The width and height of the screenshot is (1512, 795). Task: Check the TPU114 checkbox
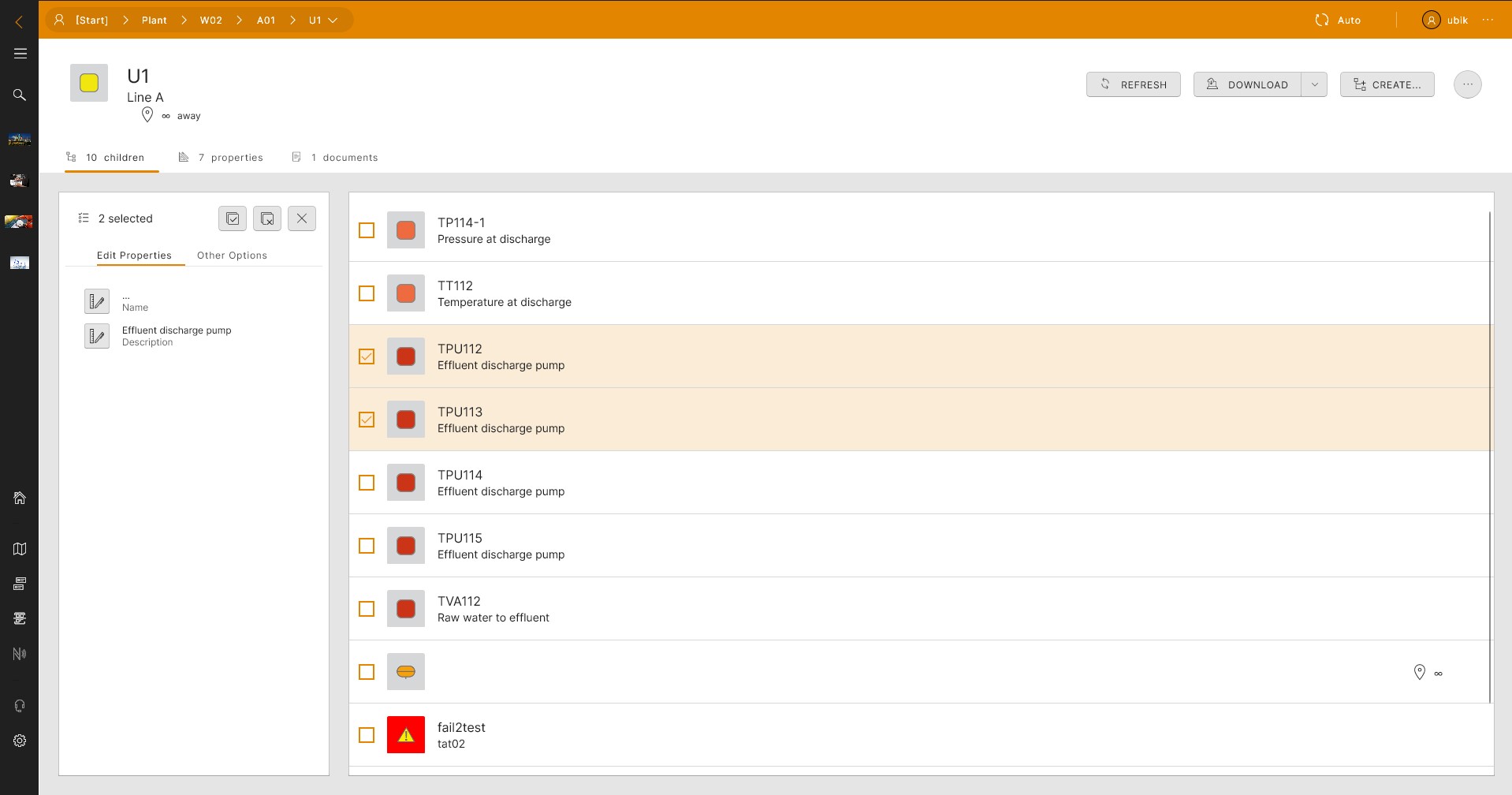tap(367, 483)
